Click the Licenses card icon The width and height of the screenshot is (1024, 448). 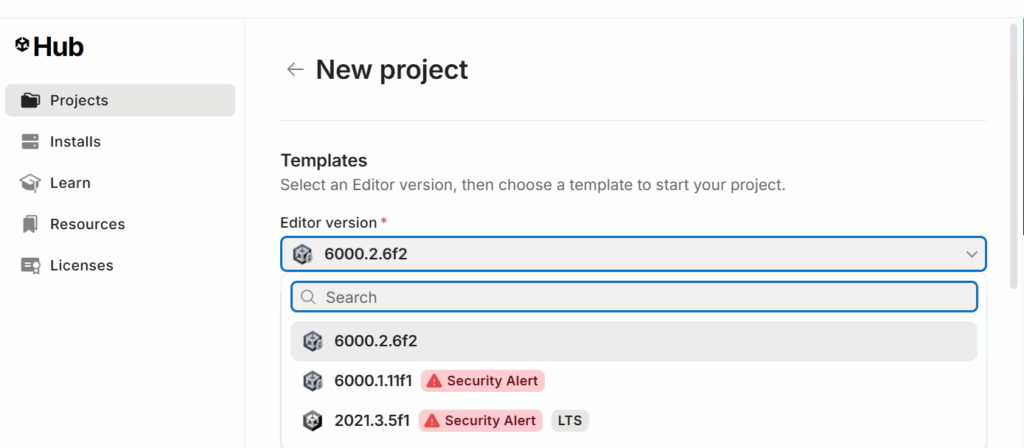coord(30,266)
